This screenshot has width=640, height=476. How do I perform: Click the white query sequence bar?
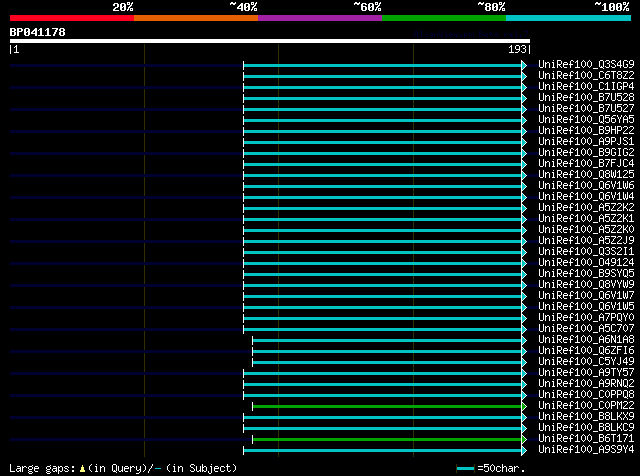pyautogui.click(x=270, y=41)
